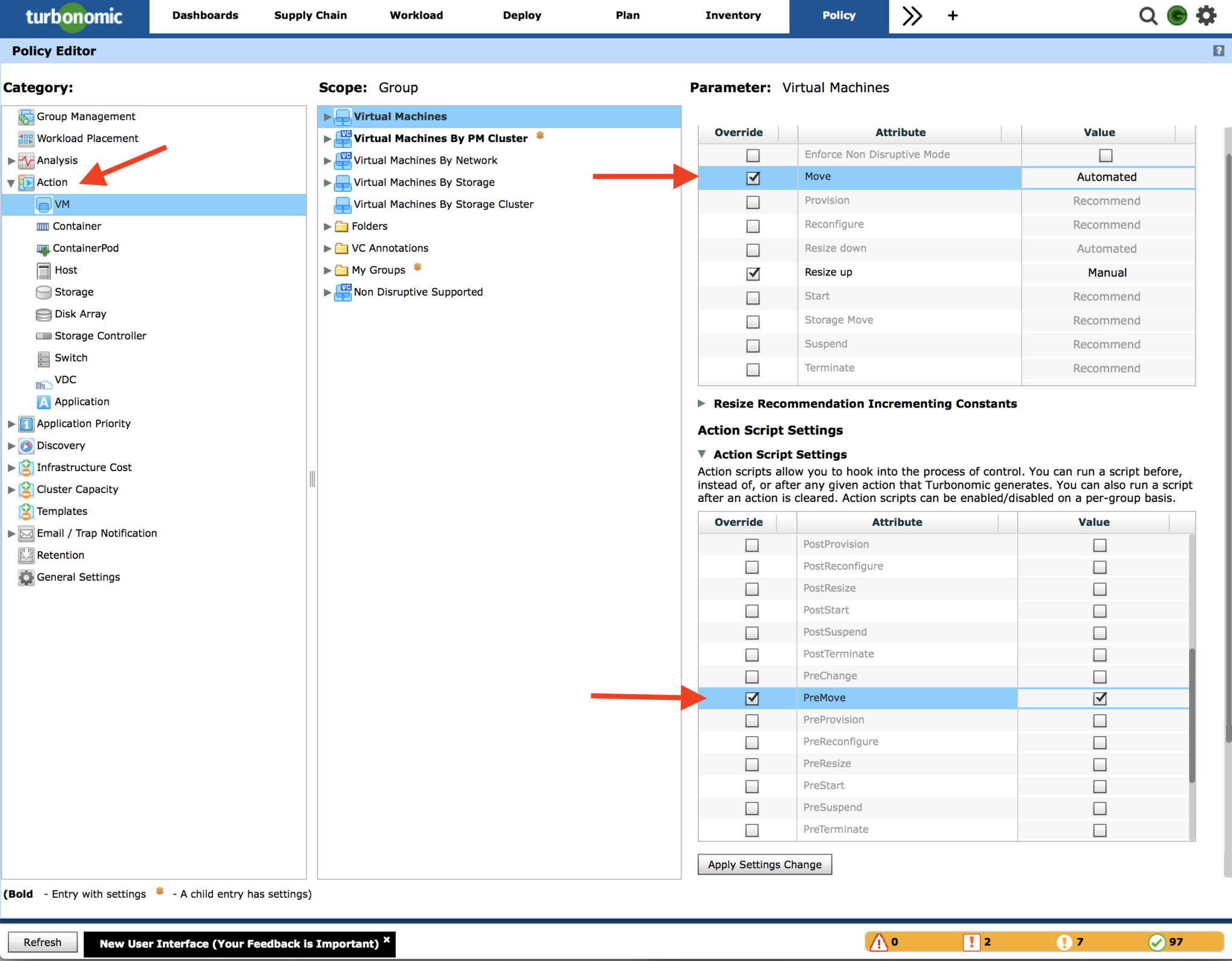
Task: Click the help question mark icon
Action: pyautogui.click(x=1219, y=51)
